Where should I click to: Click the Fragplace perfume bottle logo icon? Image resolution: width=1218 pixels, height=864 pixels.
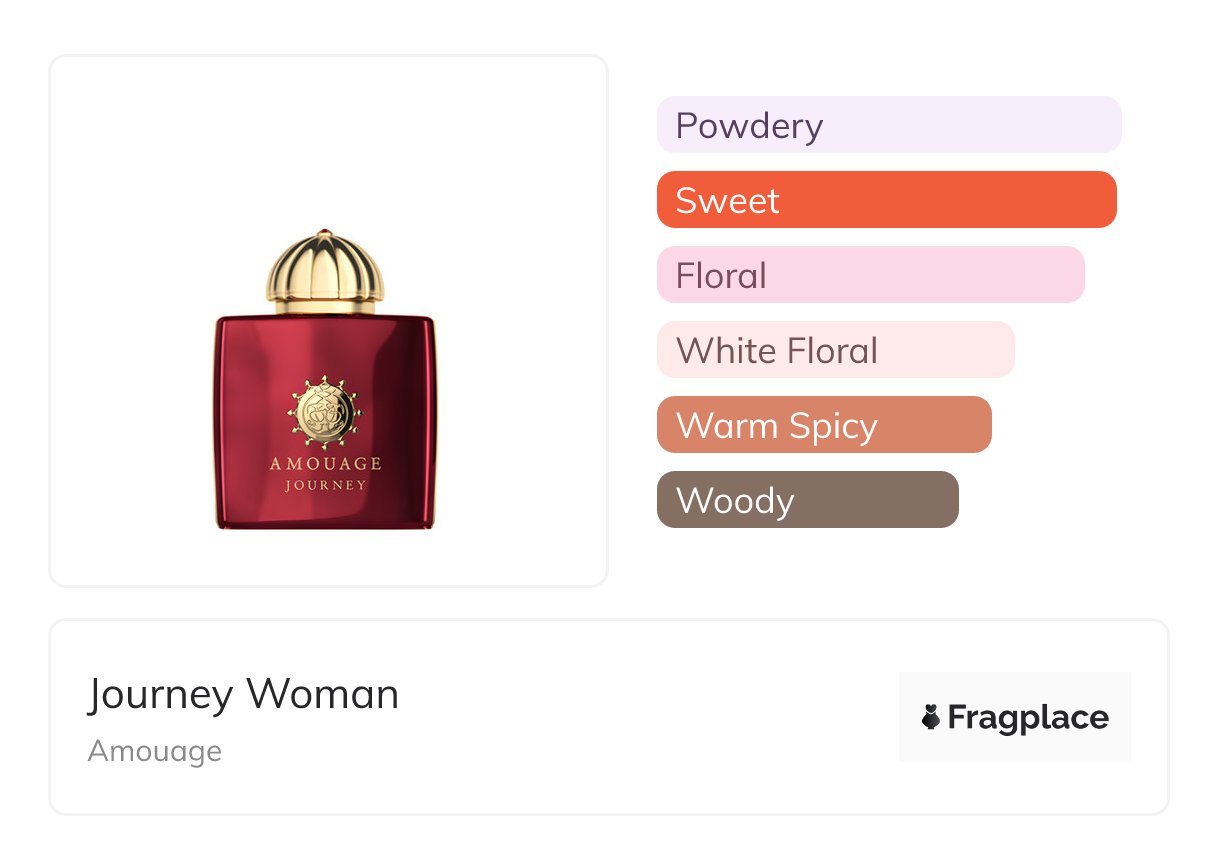[931, 717]
